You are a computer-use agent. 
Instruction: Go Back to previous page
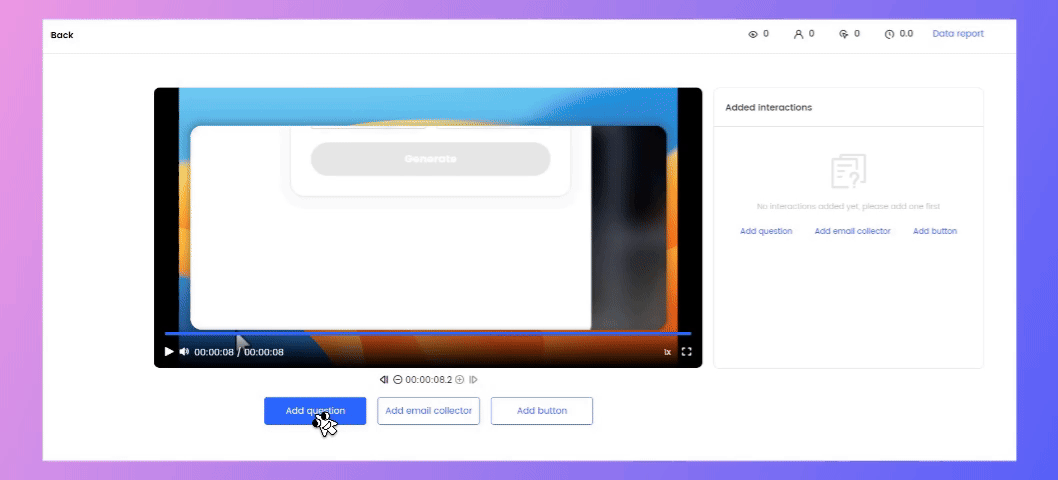coord(62,35)
